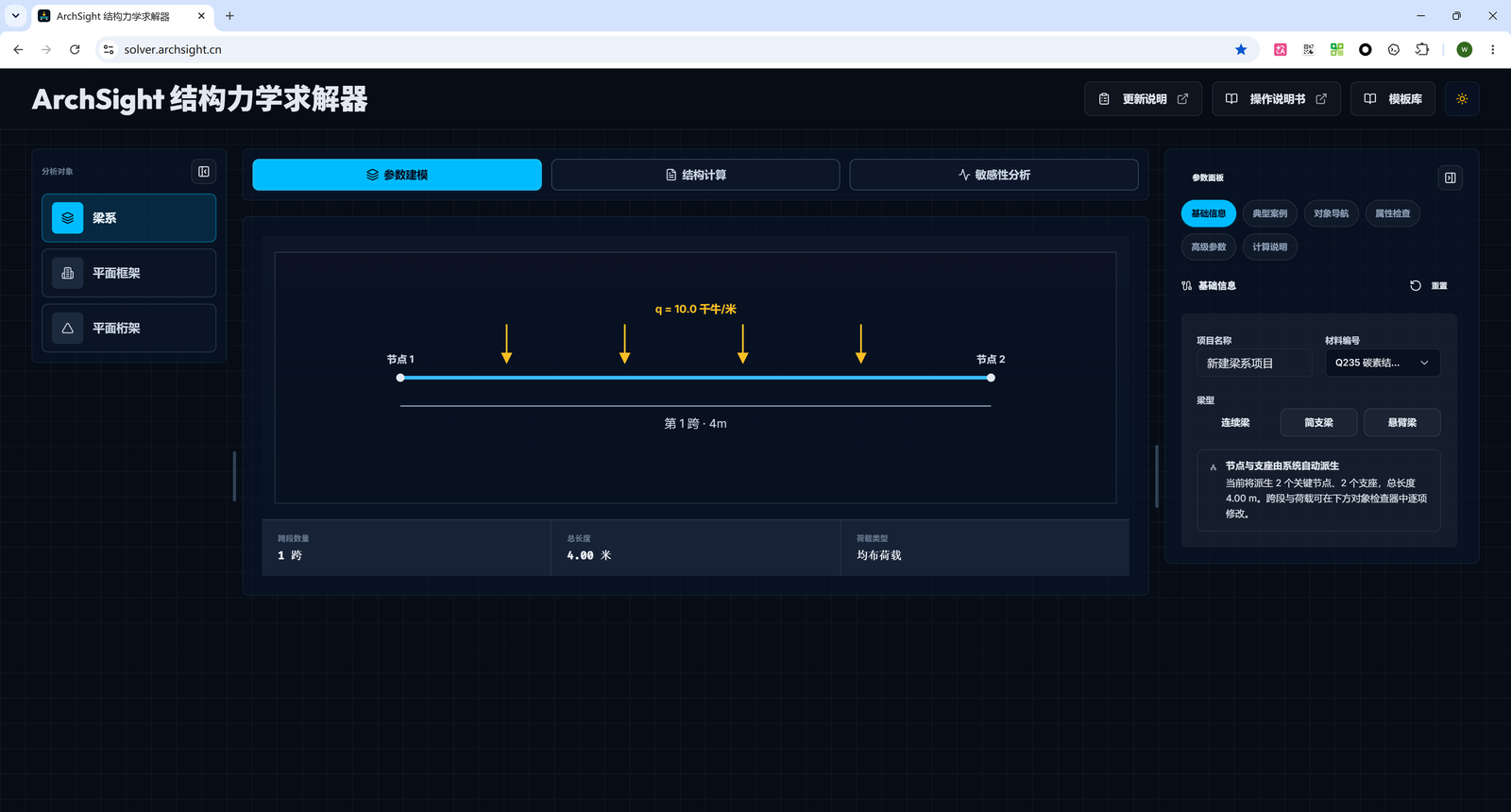Screen dimensions: 1511x812
Task: Select the 连续梁 beam type
Action: pyautogui.click(x=1235, y=423)
